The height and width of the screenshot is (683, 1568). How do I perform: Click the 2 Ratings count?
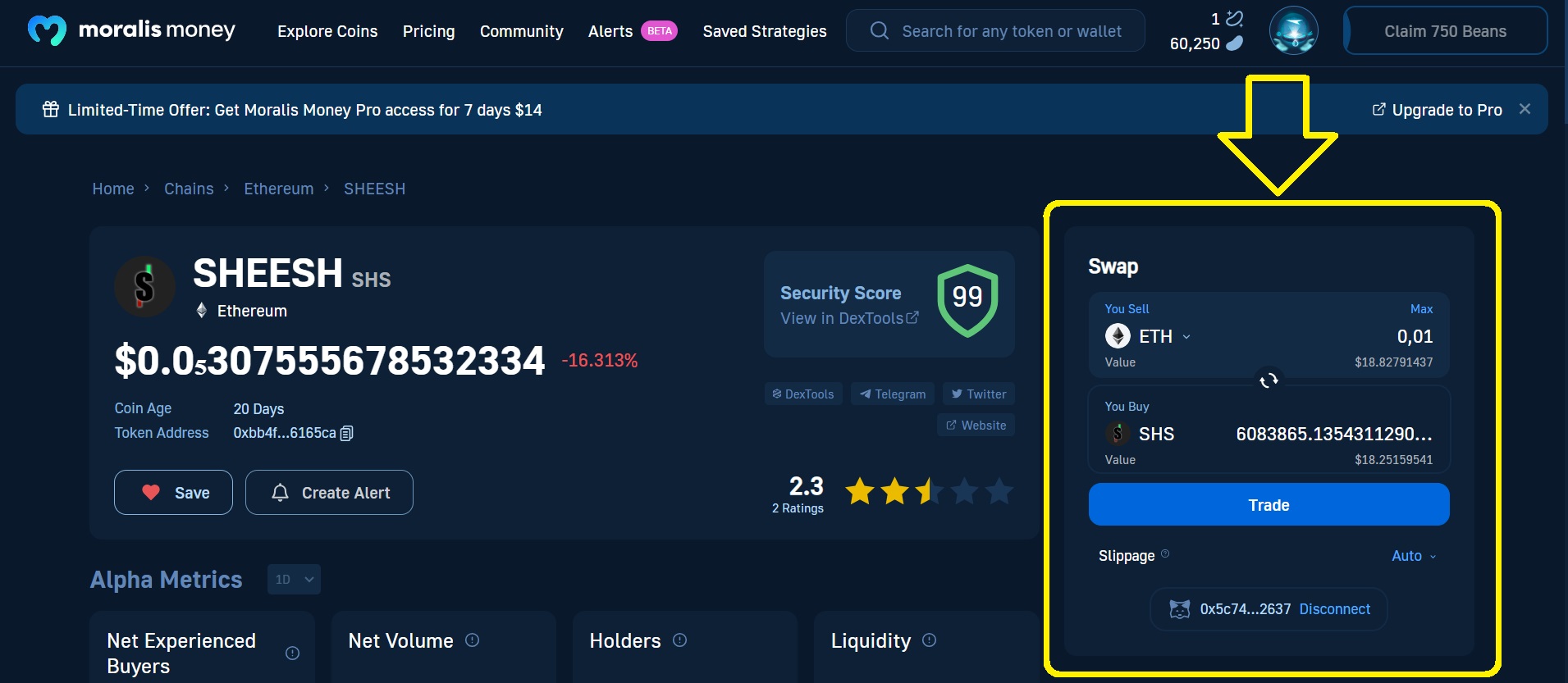click(798, 508)
